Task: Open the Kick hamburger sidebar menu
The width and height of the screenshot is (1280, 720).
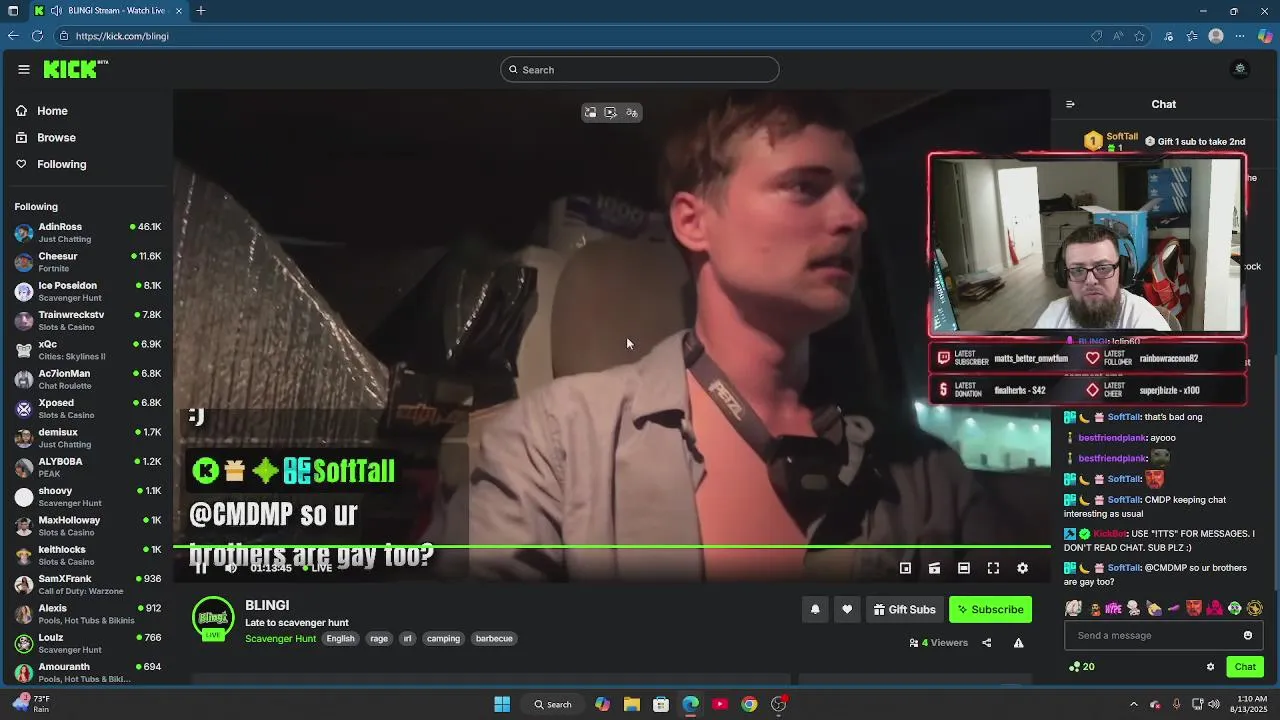Action: click(24, 69)
